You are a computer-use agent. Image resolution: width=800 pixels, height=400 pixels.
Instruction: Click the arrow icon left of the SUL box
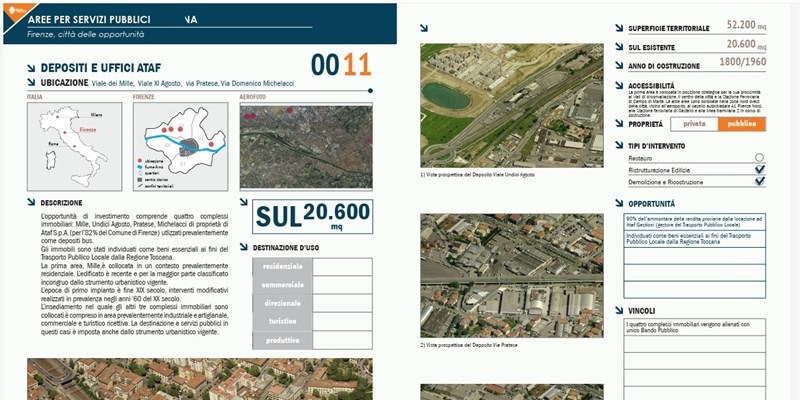pos(243,202)
